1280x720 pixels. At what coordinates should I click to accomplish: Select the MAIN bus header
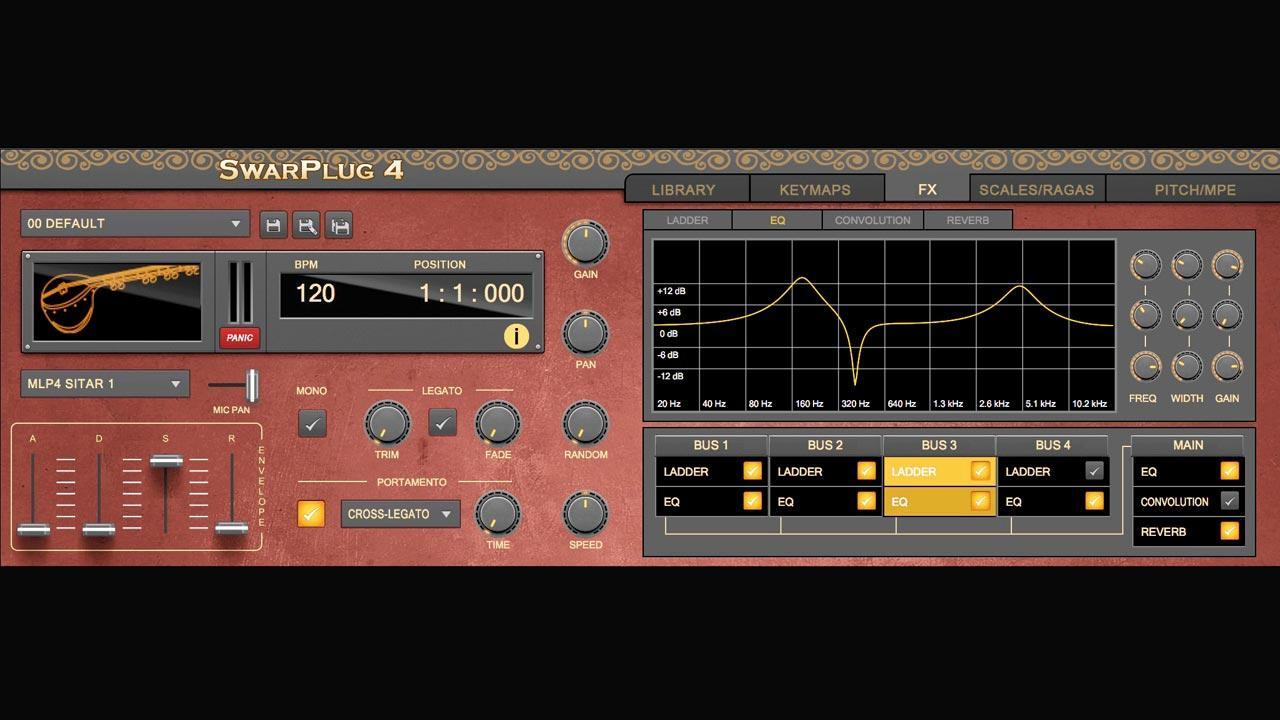point(1188,445)
